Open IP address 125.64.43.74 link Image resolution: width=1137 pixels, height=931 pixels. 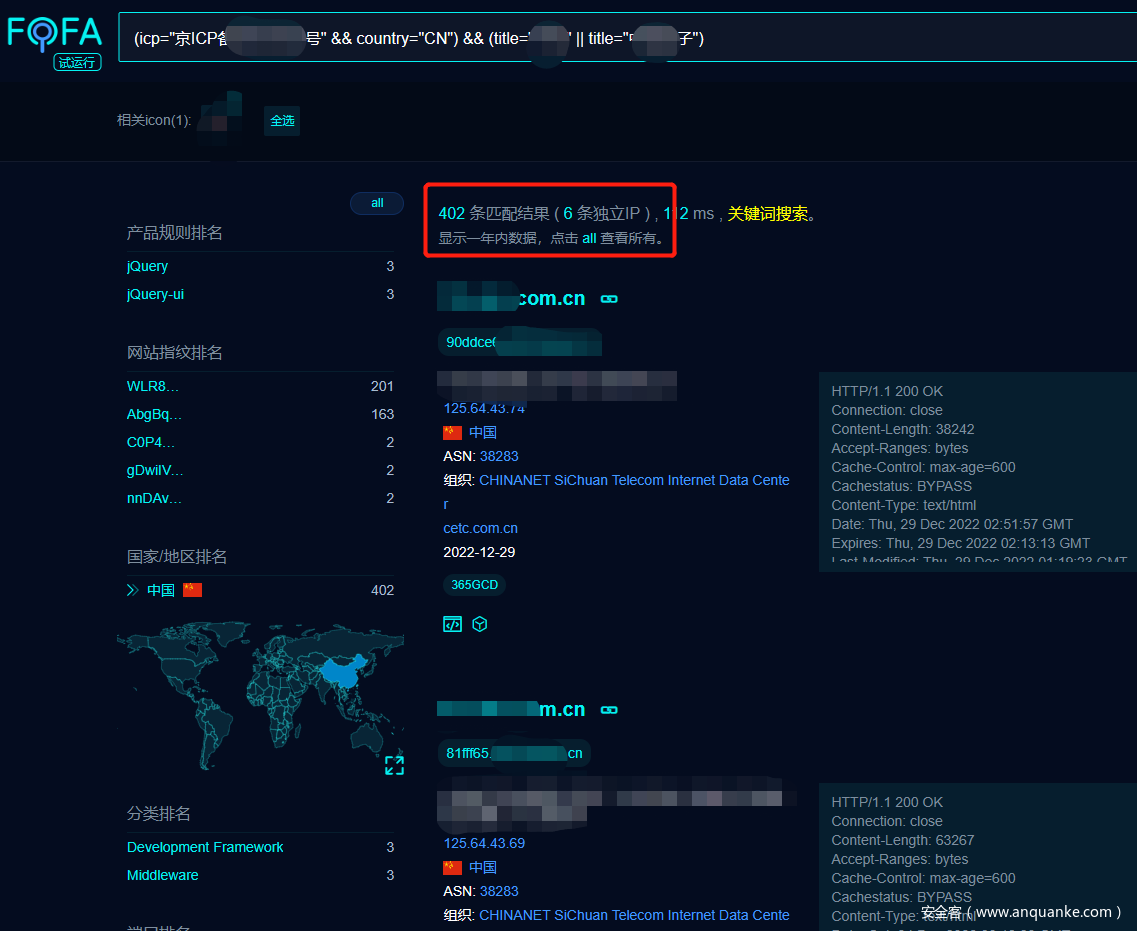coord(484,408)
